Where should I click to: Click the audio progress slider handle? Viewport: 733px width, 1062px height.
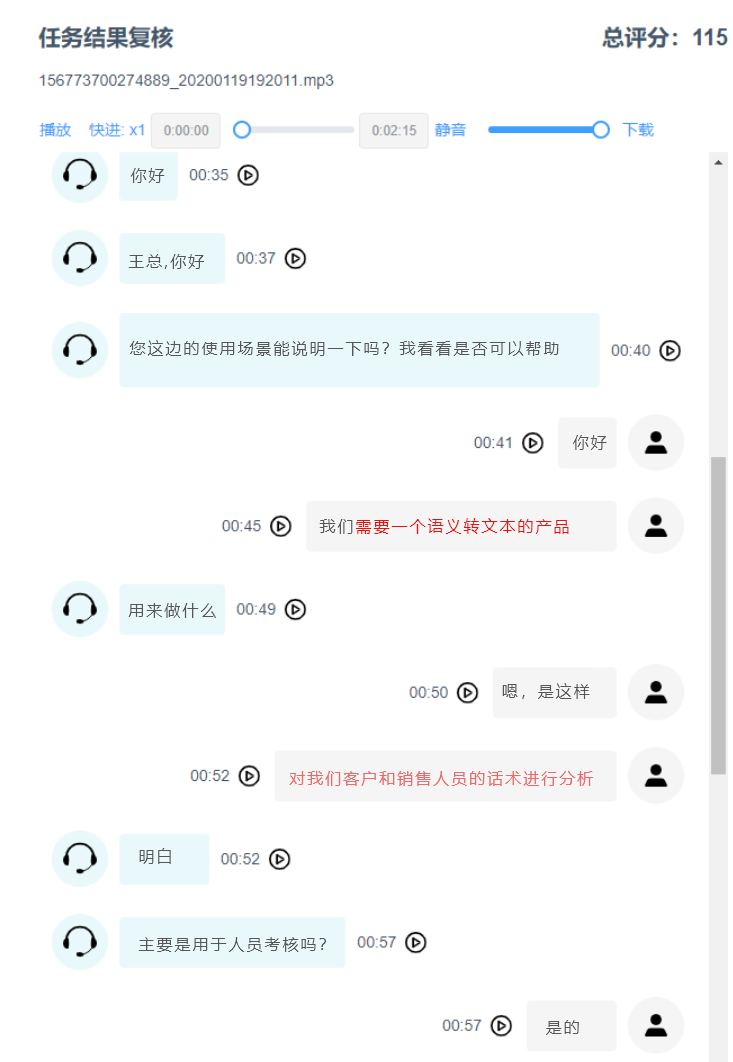242,130
